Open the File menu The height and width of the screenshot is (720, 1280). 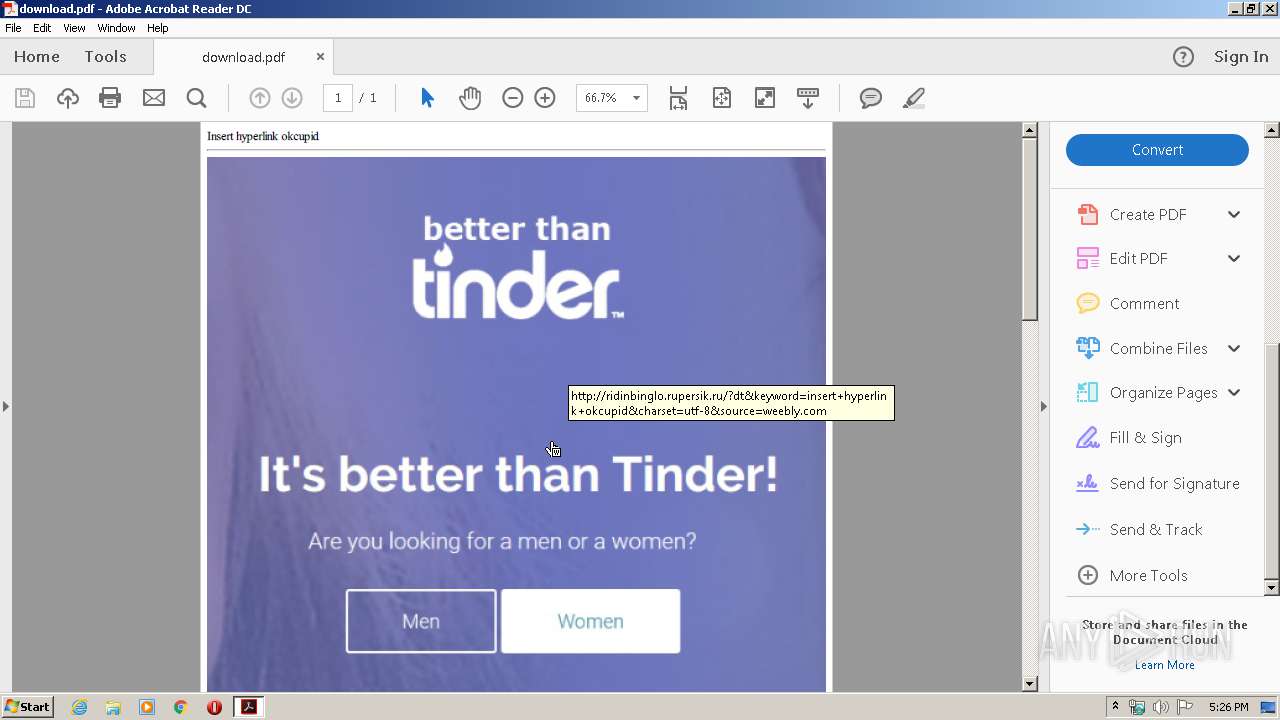(x=13, y=28)
